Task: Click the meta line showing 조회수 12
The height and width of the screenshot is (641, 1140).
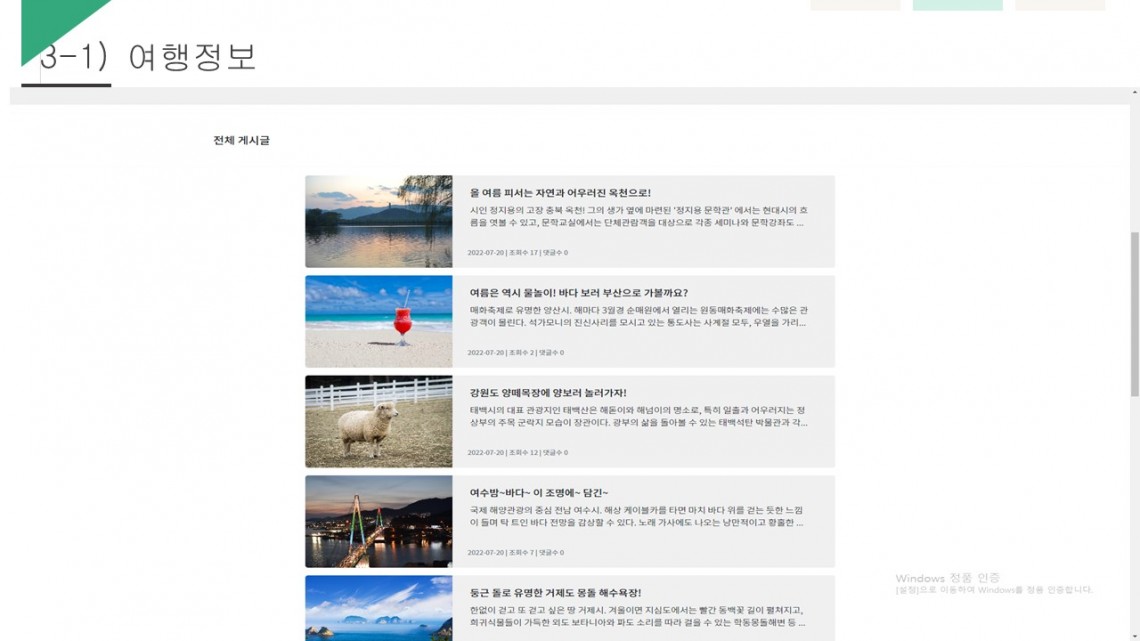Action: tap(518, 452)
